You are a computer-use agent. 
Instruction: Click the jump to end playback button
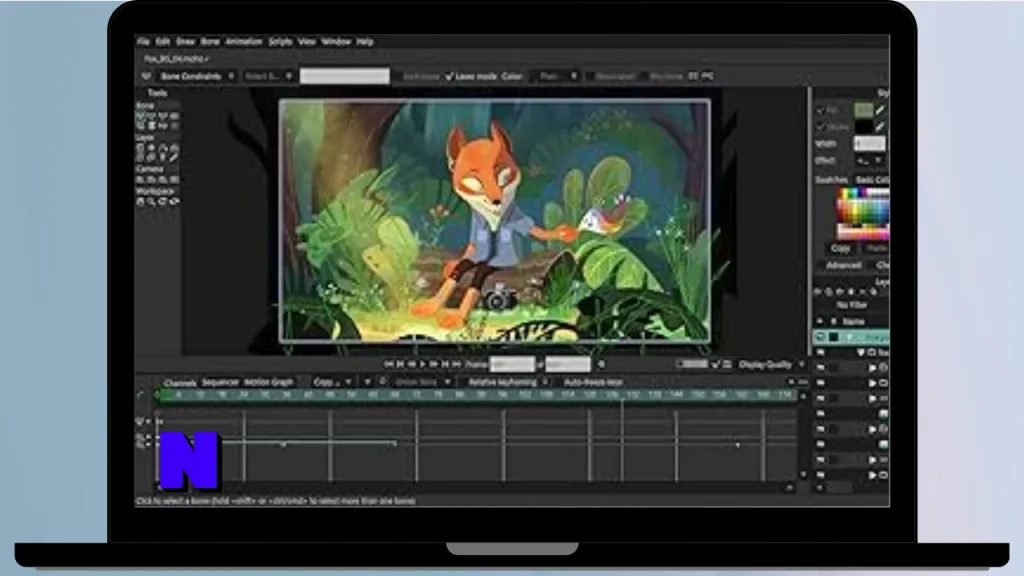[x=457, y=364]
